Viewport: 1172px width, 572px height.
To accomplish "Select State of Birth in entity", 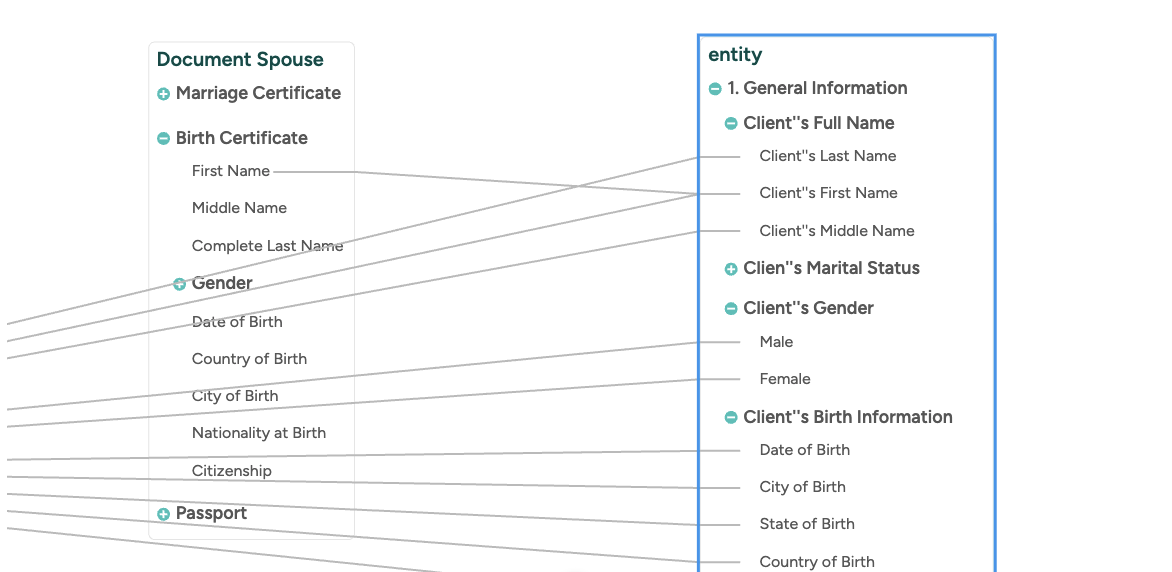I will pyautogui.click(x=807, y=524).
